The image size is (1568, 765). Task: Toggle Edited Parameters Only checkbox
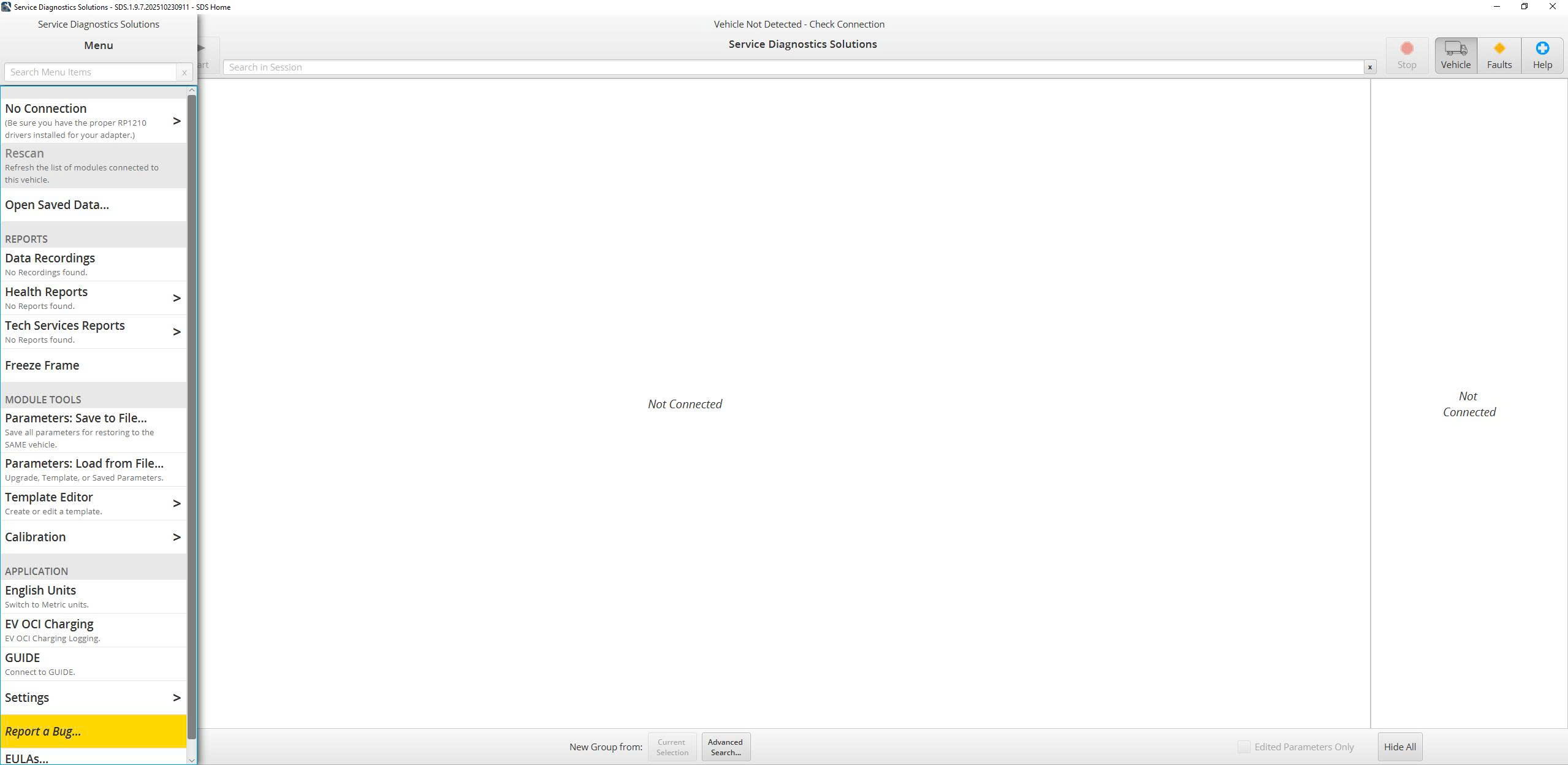pyautogui.click(x=1243, y=747)
